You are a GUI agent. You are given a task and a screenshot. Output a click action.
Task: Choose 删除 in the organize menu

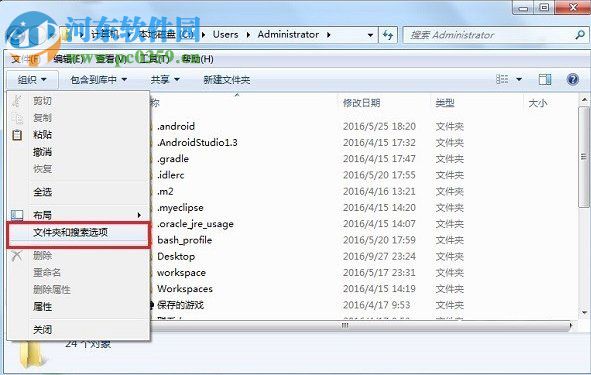(x=42, y=256)
